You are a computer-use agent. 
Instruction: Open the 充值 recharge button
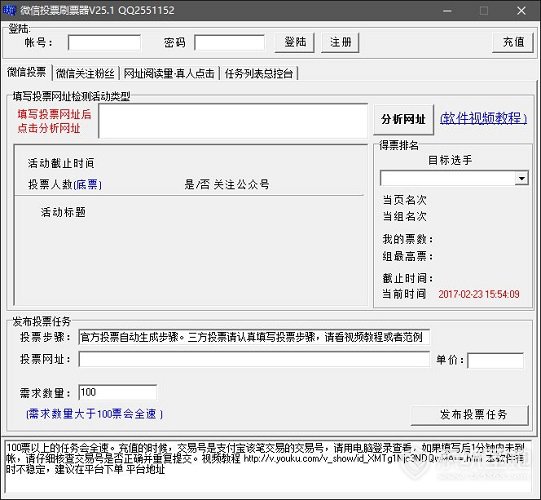(x=513, y=42)
